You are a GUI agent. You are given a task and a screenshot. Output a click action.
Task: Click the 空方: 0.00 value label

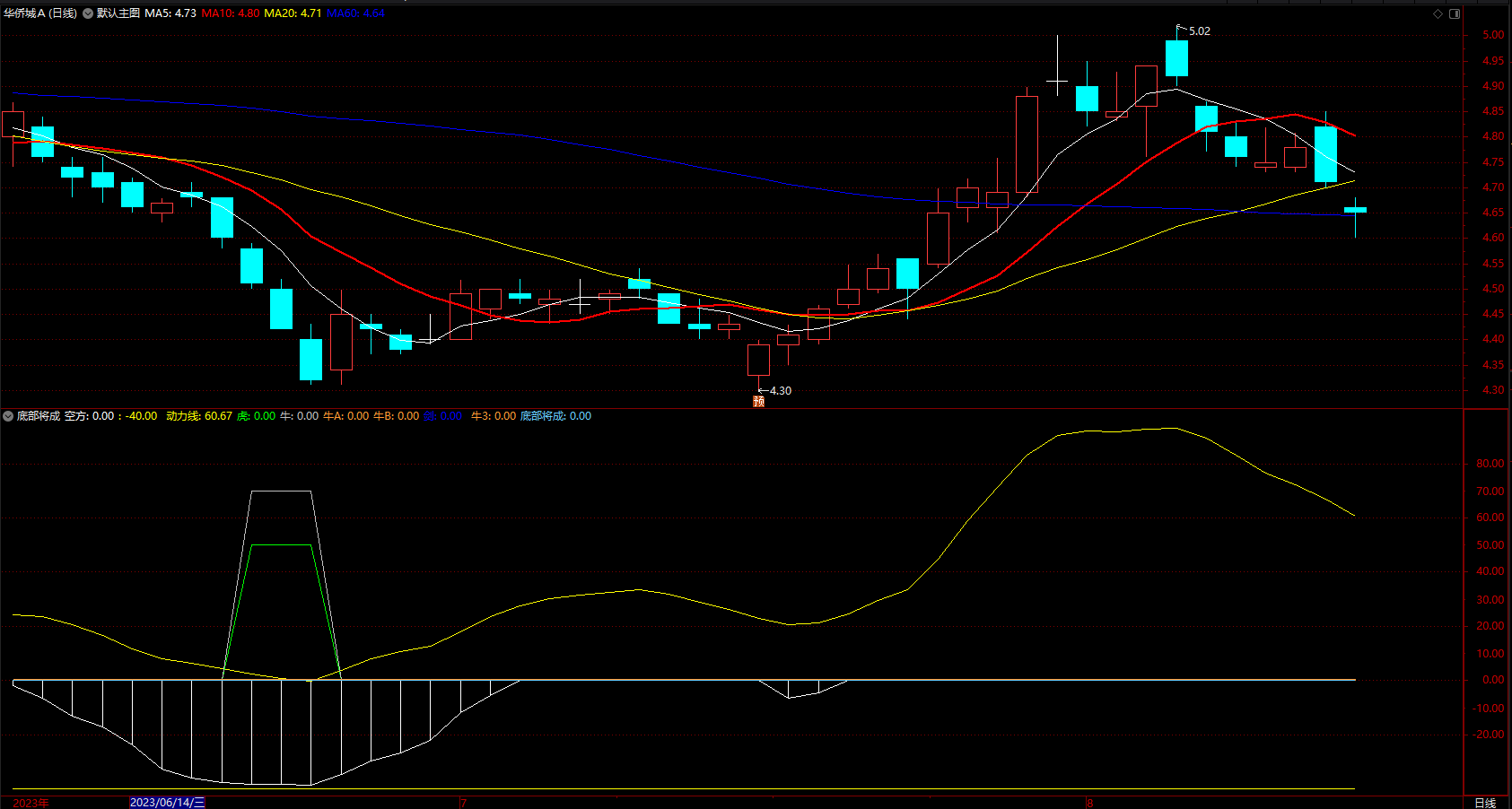click(x=90, y=416)
